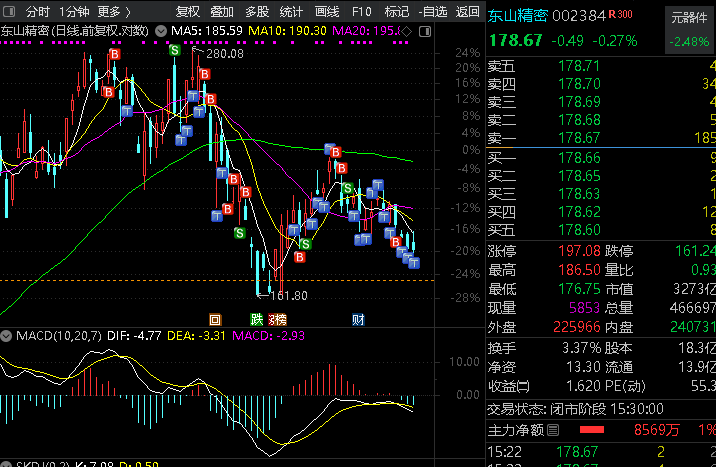716x467 pixels.
Task: Click the brown square event icon
Action: [x=215, y=320]
